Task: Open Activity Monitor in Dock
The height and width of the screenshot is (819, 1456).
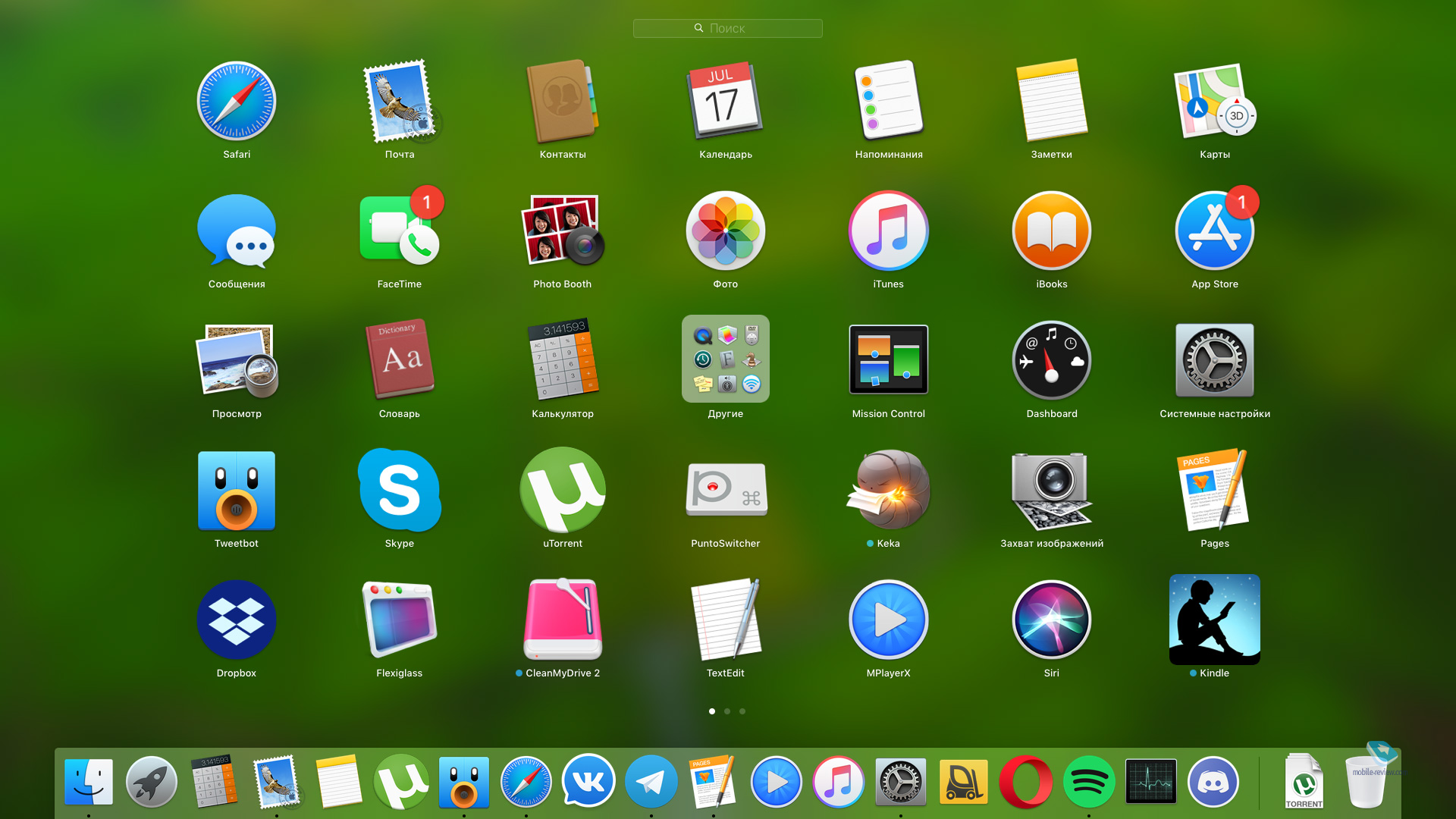Action: pos(1151,782)
